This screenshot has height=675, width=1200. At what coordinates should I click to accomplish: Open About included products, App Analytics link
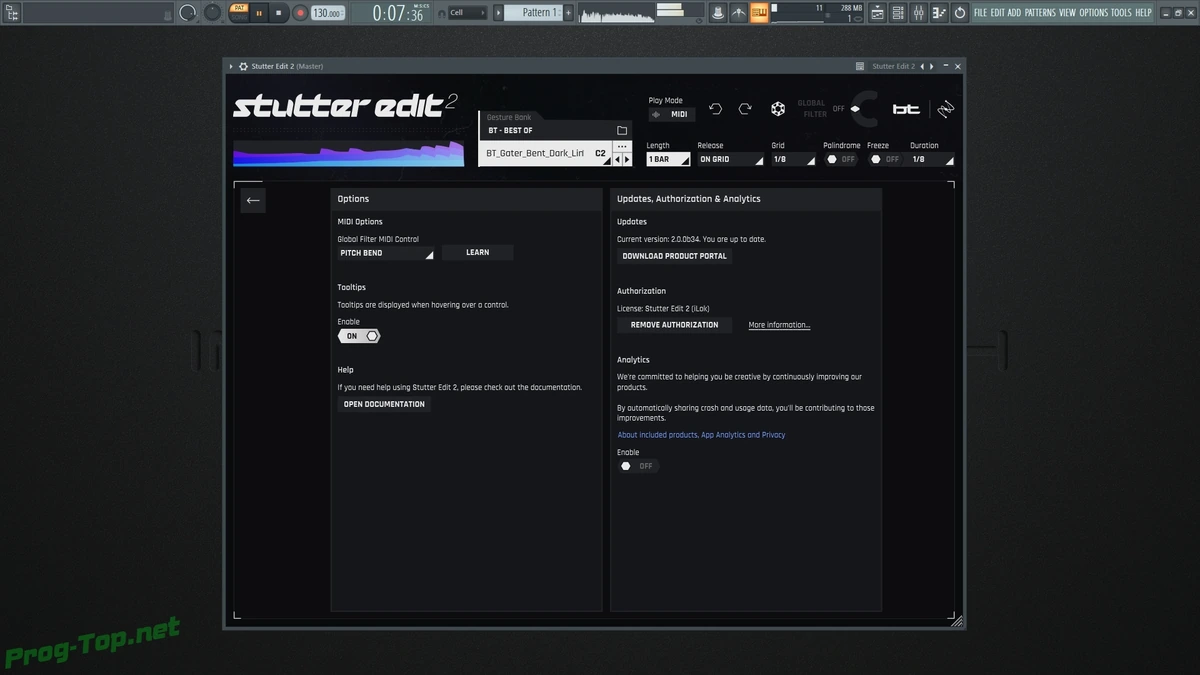point(701,435)
